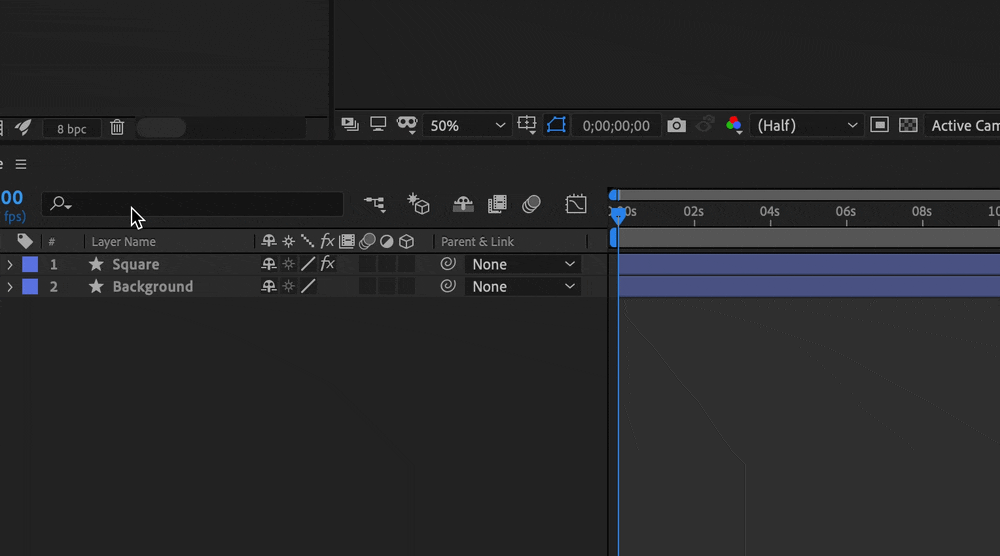Click the timeline layer search field
Screen dimensions: 1000x556
click(x=193, y=204)
